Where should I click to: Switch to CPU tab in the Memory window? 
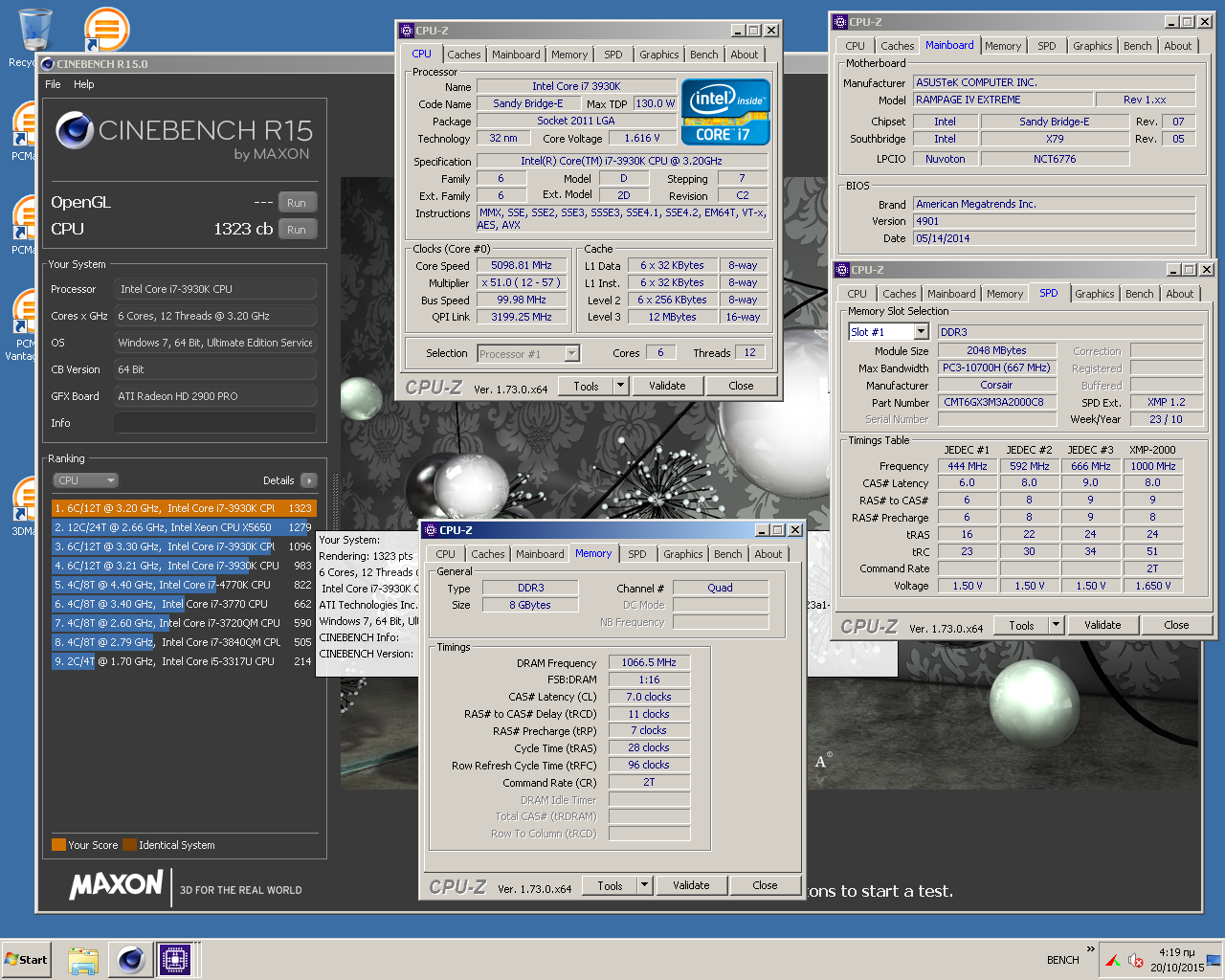[x=446, y=554]
